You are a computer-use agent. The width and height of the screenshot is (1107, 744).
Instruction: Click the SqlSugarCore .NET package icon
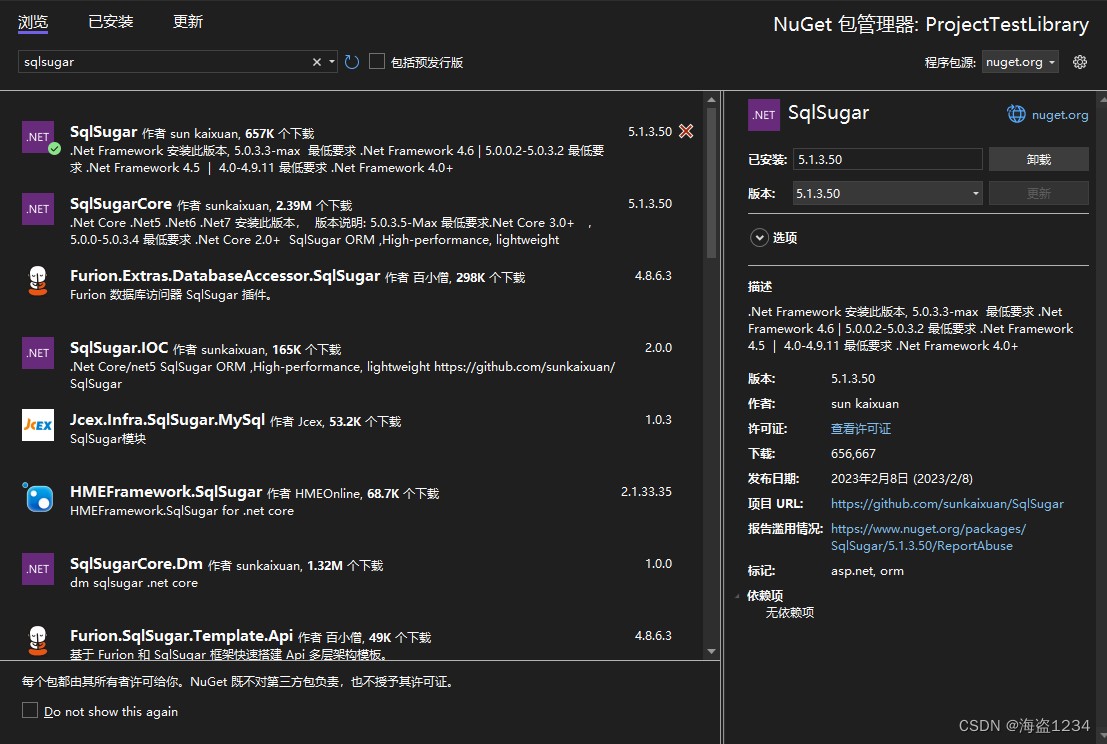coord(38,209)
